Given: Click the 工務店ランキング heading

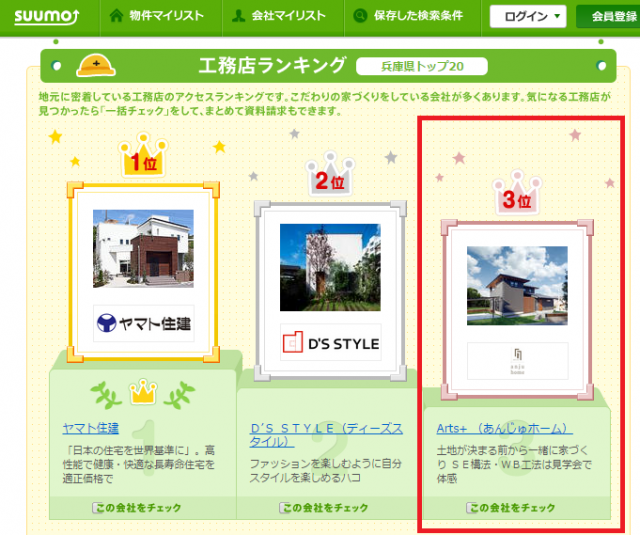Looking at the screenshot, I should [273, 65].
